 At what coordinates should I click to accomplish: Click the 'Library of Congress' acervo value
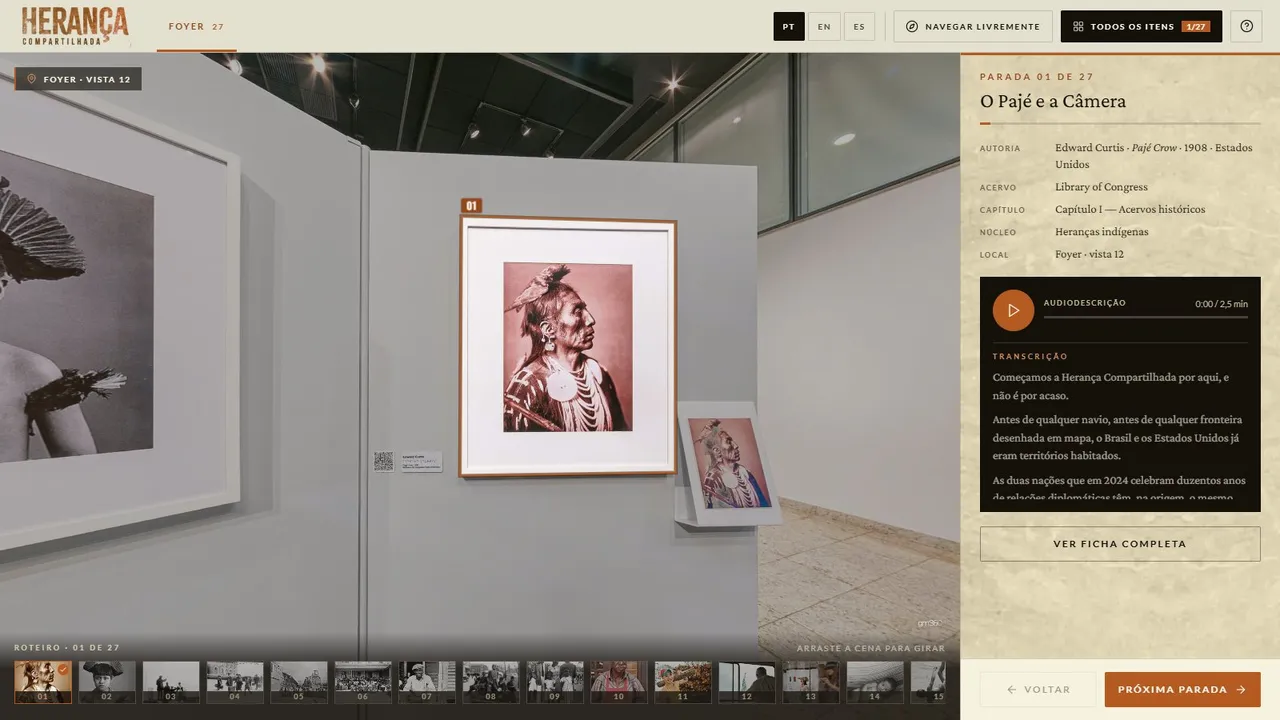tap(1101, 187)
